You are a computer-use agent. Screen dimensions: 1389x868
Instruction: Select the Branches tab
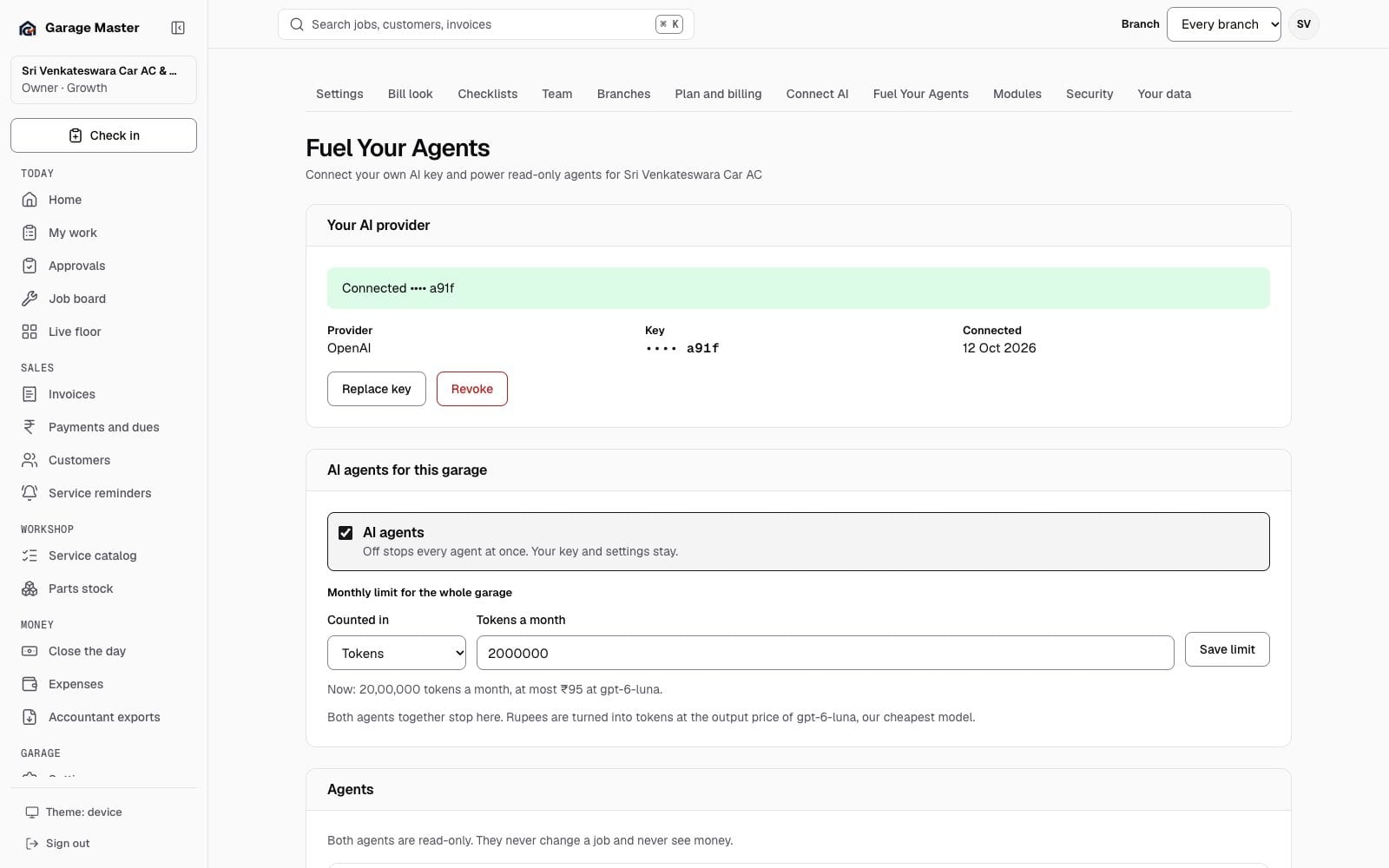point(623,94)
